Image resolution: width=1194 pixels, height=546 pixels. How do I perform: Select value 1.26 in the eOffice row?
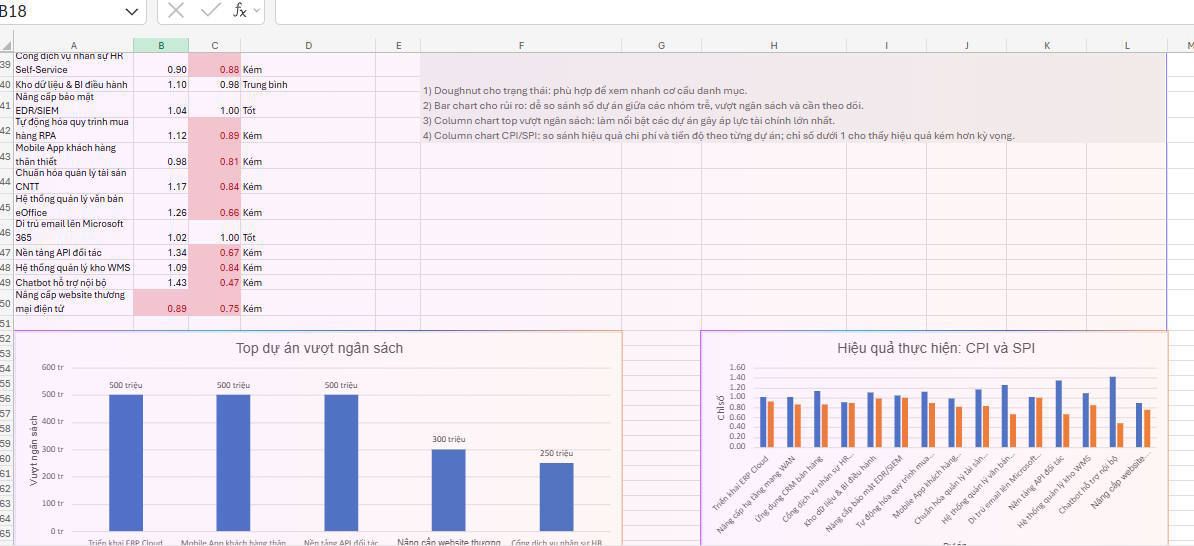click(161, 206)
